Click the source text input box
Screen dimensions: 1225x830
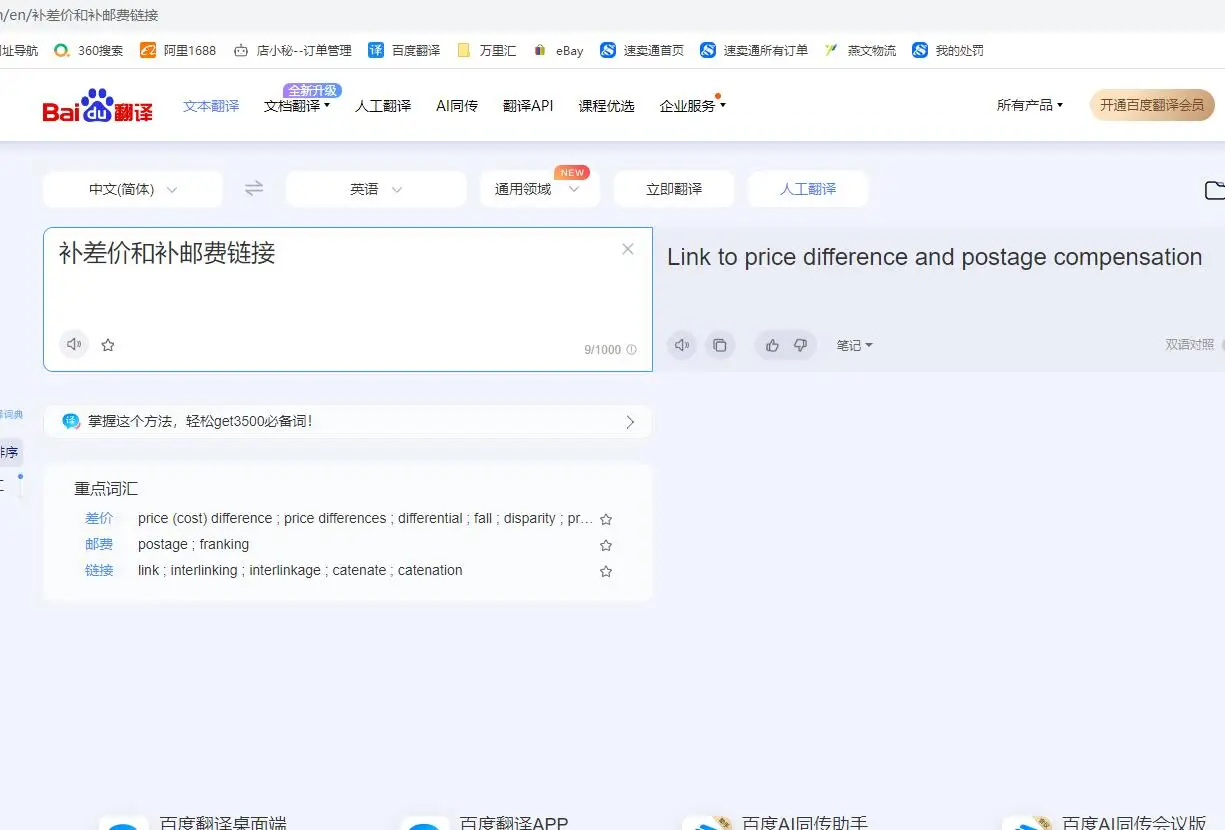pos(348,299)
